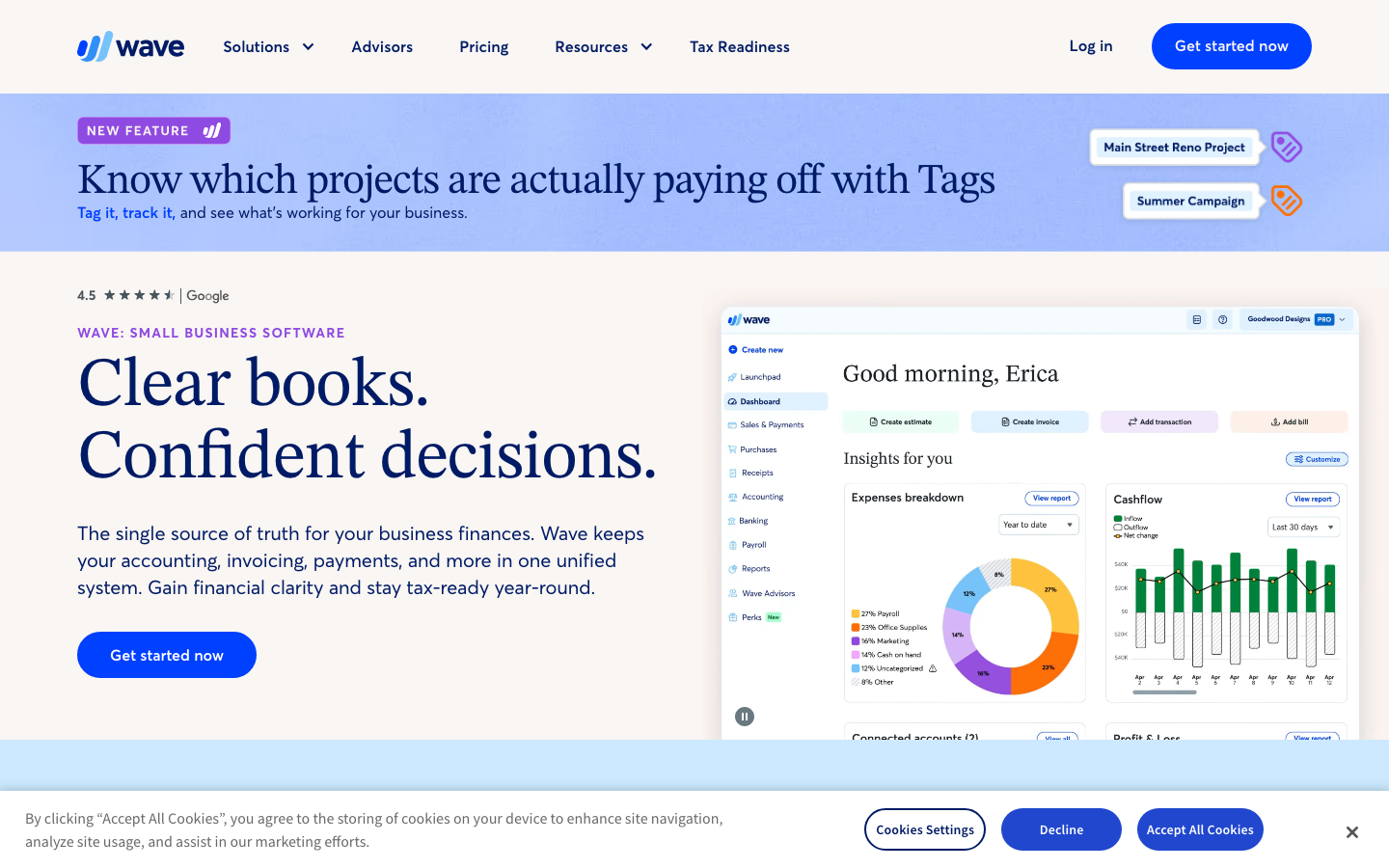Open the Tag it, track it link
The height and width of the screenshot is (868, 1389).
[x=126, y=213]
